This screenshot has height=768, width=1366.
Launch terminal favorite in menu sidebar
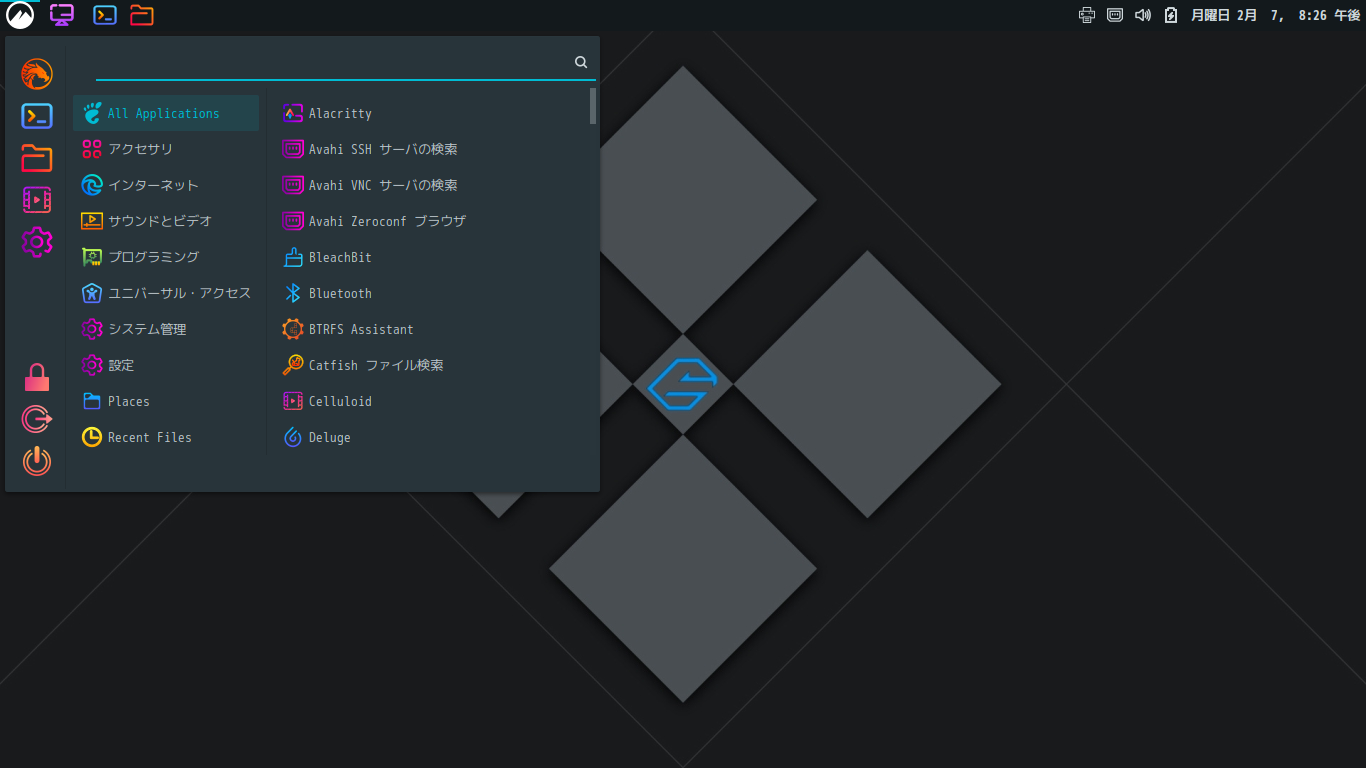tap(37, 116)
